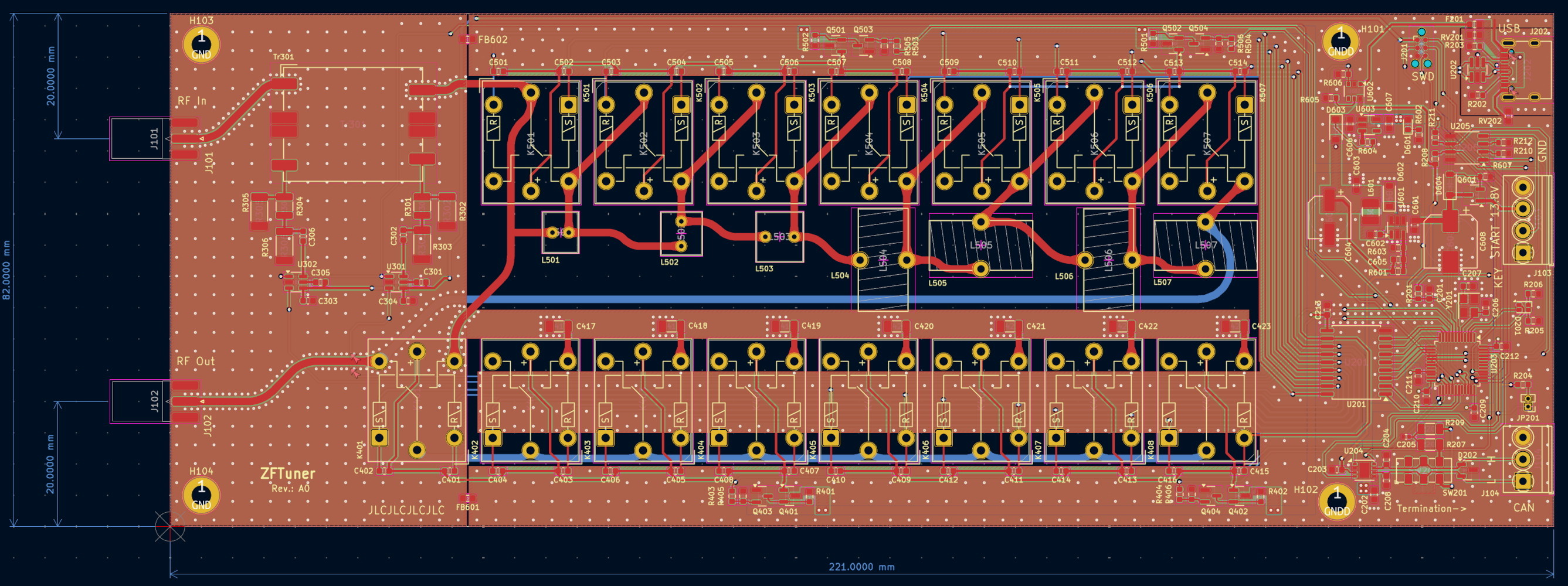Viewport: 1568px width, 586px height.
Task: Select the H101 GND mounting hole pad
Action: coord(1340,42)
